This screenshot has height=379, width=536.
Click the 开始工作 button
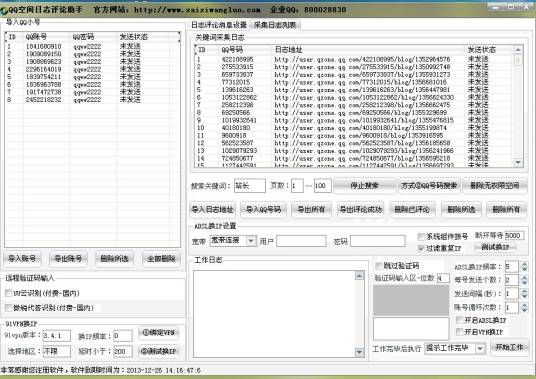click(x=509, y=347)
